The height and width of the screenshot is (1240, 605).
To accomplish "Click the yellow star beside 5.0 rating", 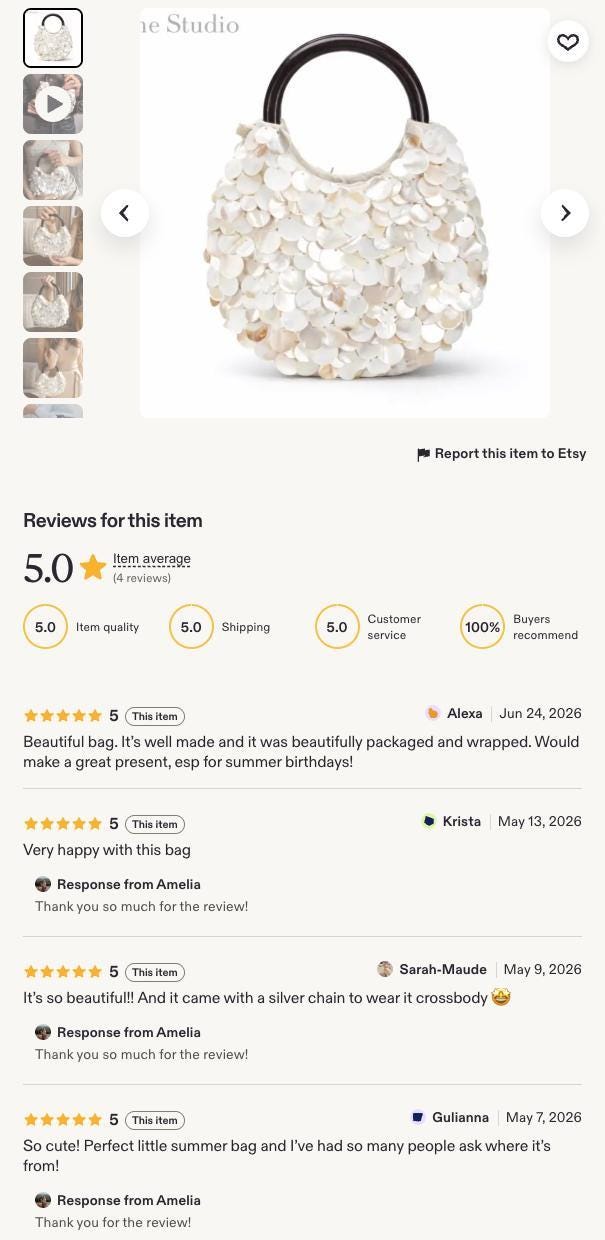I will pyautogui.click(x=93, y=568).
